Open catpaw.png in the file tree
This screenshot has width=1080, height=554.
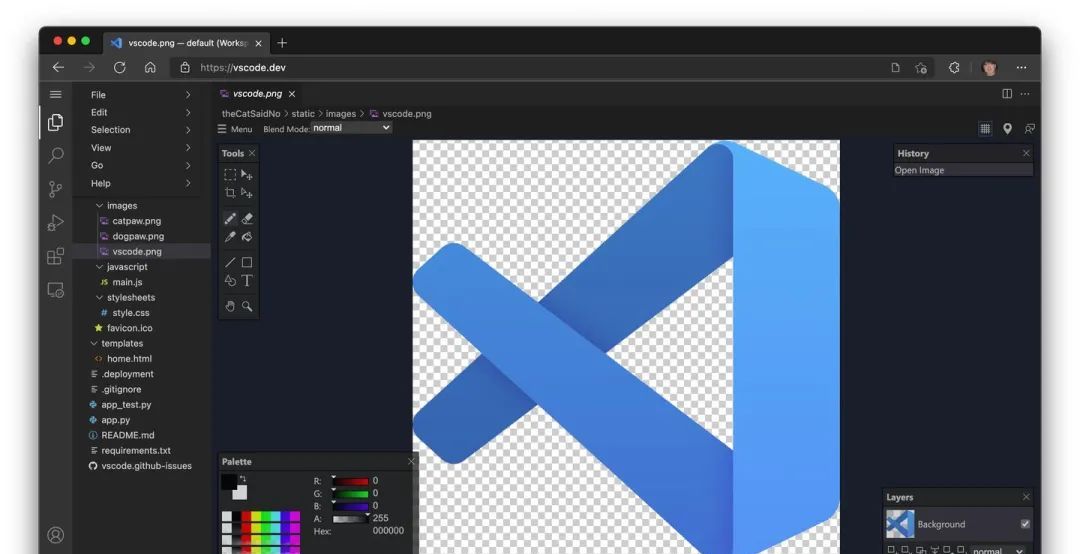pyautogui.click(x=136, y=221)
